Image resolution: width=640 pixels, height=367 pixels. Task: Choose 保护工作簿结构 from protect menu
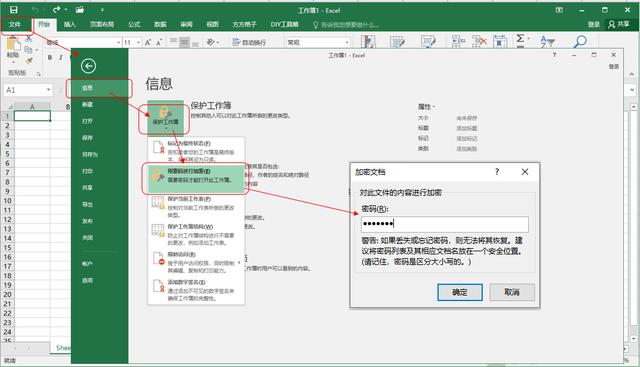tap(196, 234)
